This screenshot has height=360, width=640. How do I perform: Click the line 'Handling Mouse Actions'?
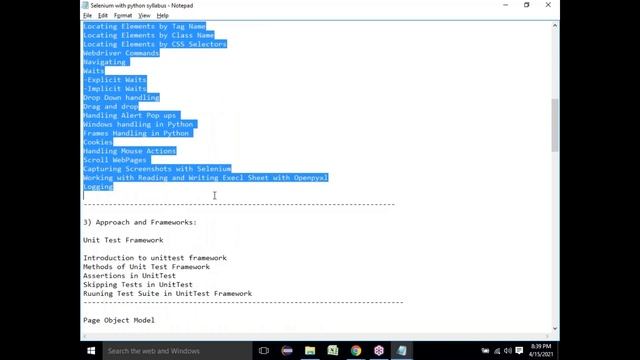point(130,151)
